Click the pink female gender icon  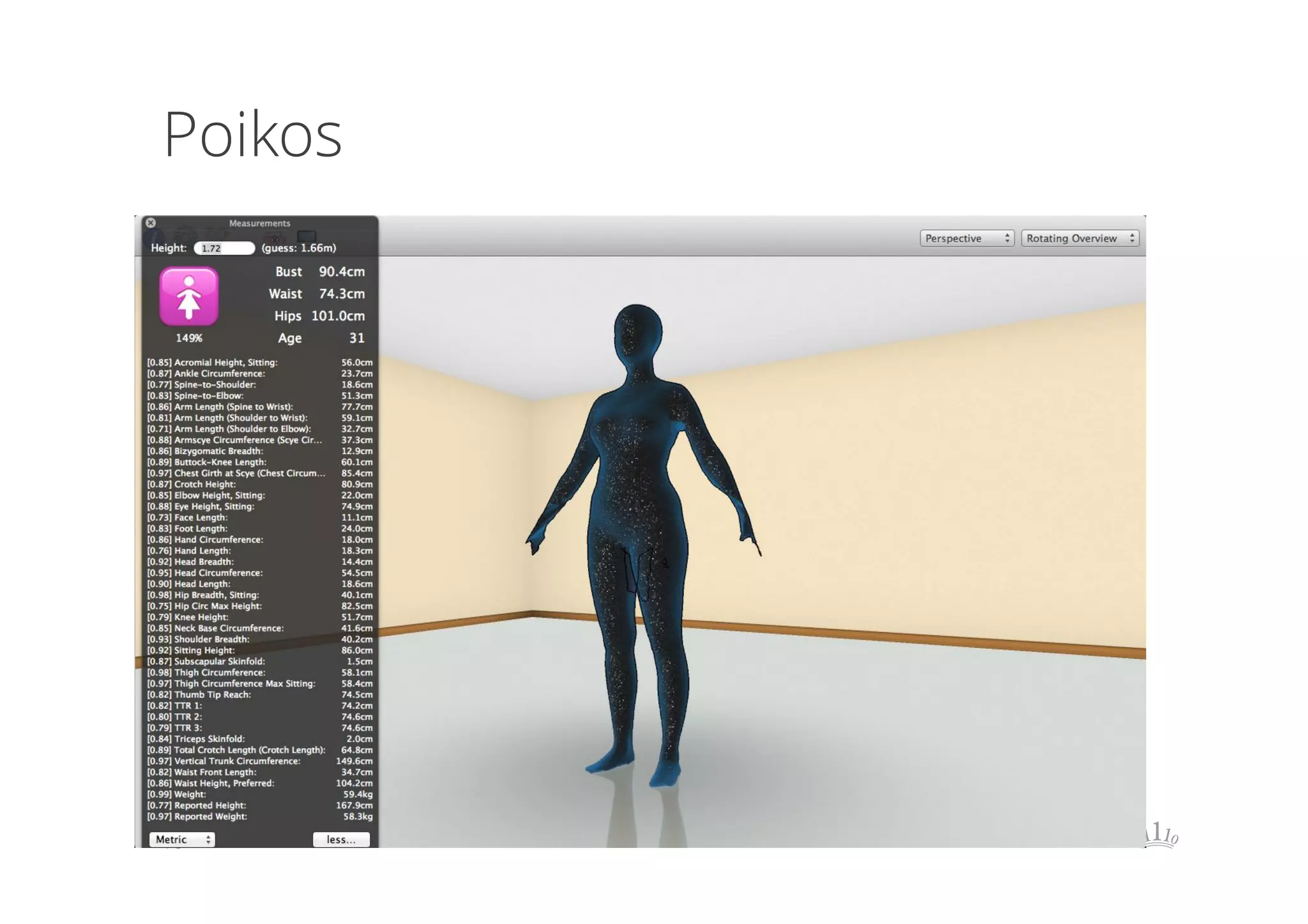click(x=188, y=296)
